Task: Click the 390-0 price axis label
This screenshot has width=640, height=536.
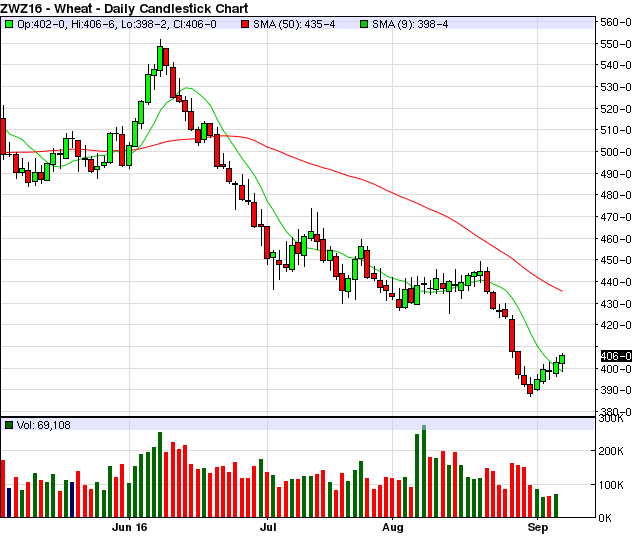Action: tap(616, 390)
